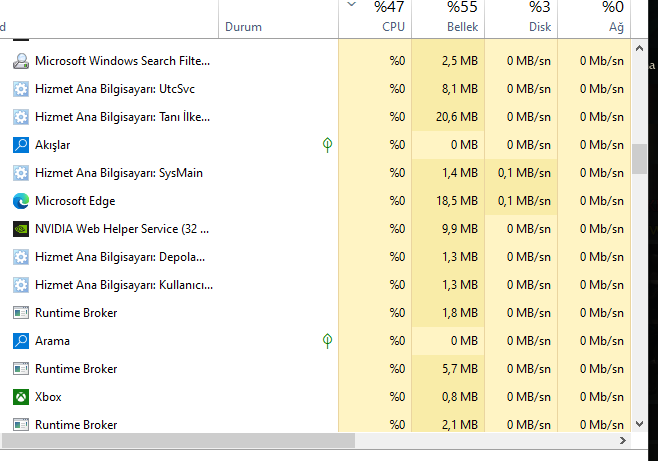Viewport: 658px width, 461px height.
Task: Select Runtime Broker name with 1,8 MB memory
Action: pyautogui.click(x=76, y=313)
